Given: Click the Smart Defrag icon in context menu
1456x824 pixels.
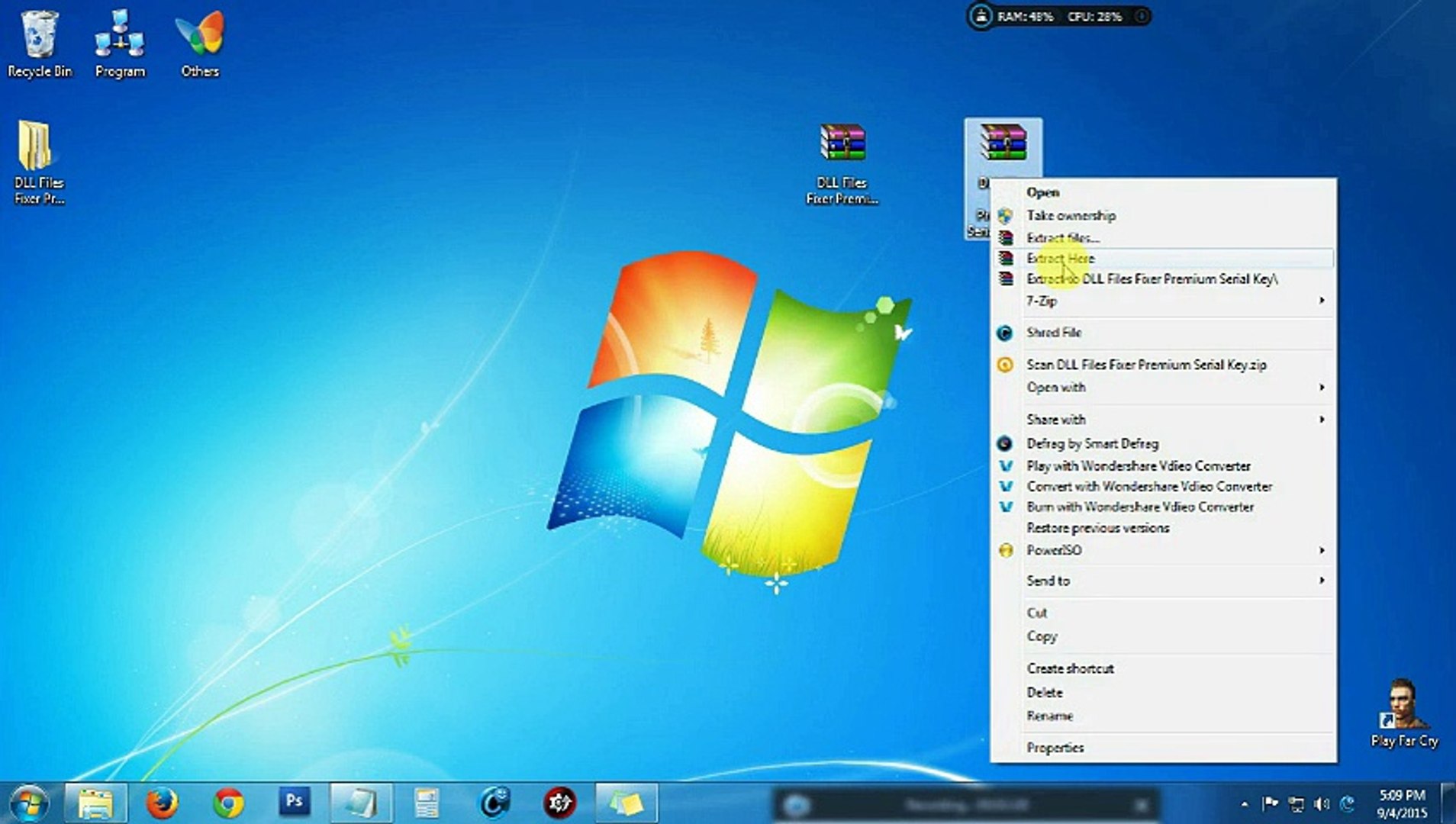Looking at the screenshot, I should [x=1006, y=443].
